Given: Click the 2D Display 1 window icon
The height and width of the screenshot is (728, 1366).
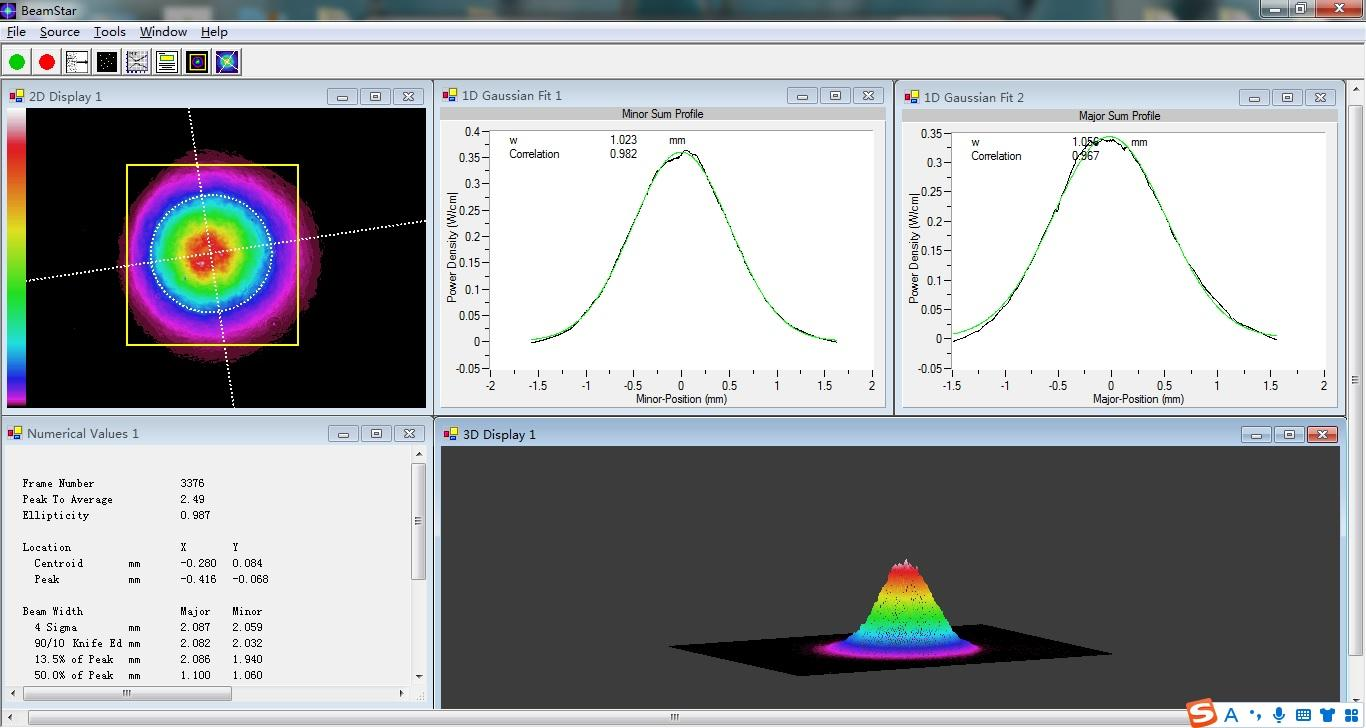Looking at the screenshot, I should pos(17,96).
